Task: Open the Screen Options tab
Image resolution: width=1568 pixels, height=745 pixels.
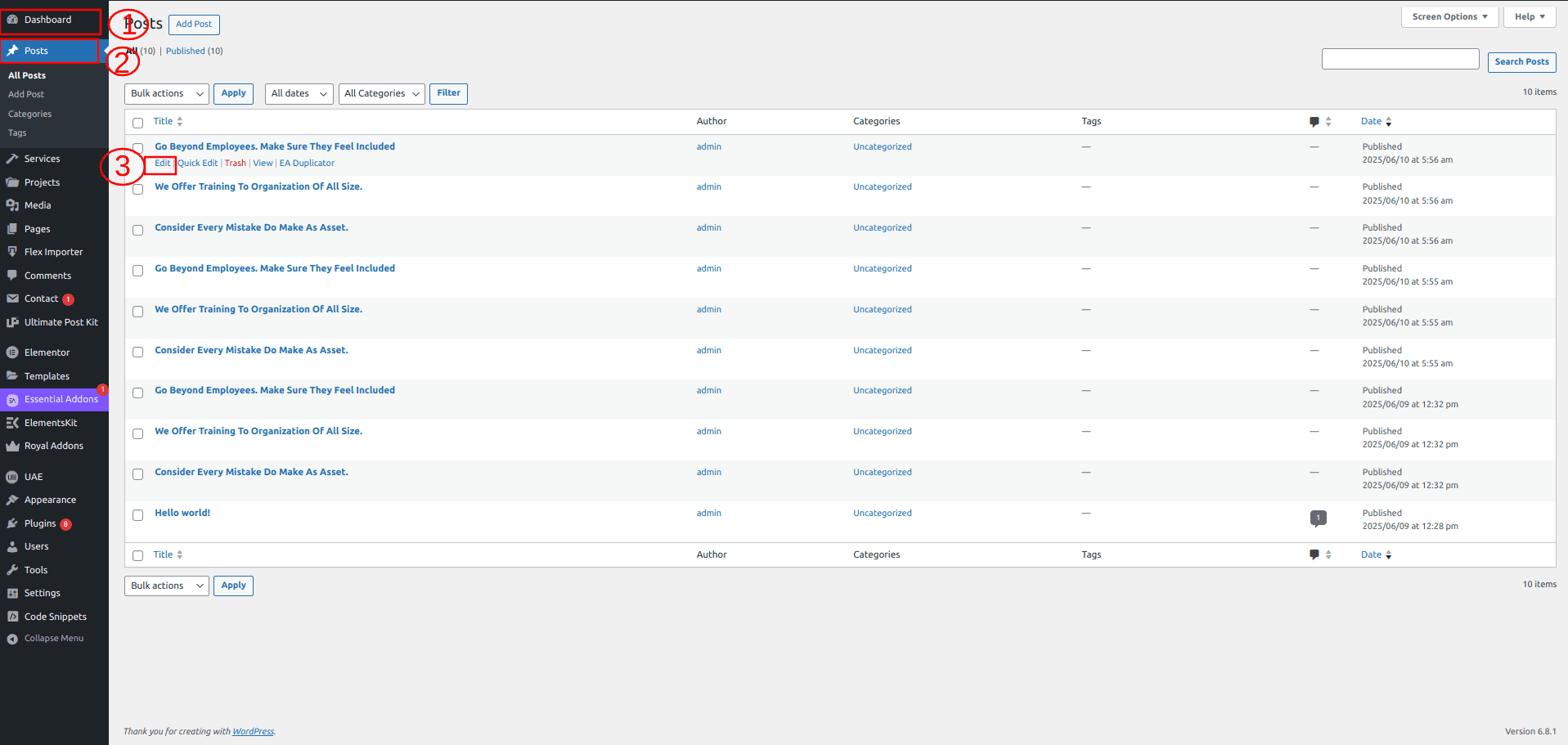Action: coord(1450,16)
